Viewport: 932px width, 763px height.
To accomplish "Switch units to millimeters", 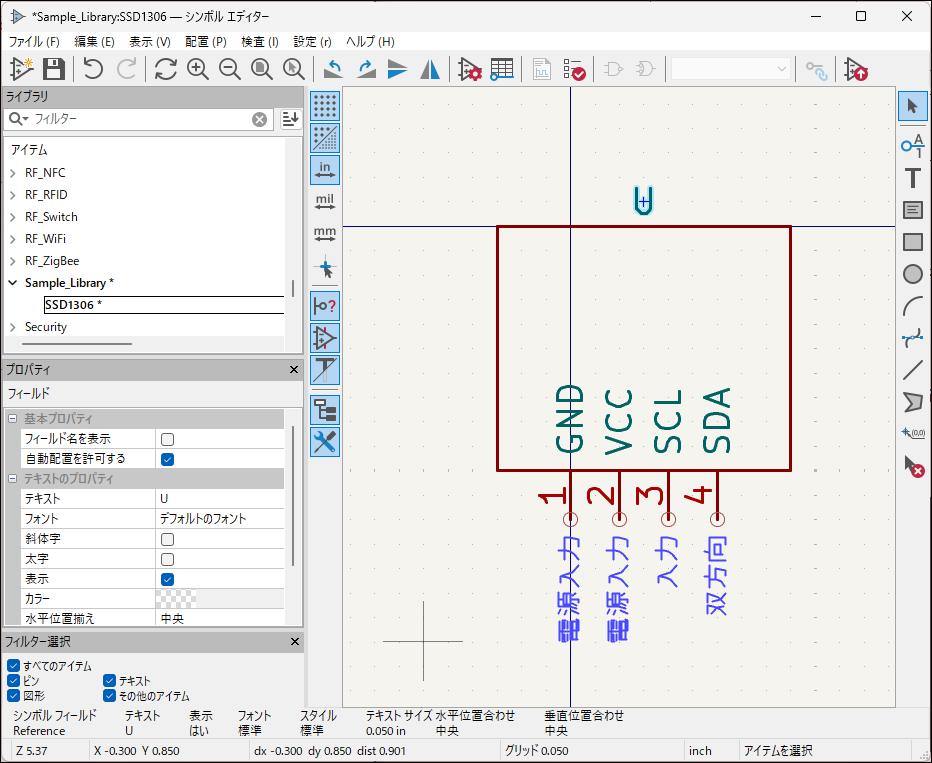I will pos(325,235).
